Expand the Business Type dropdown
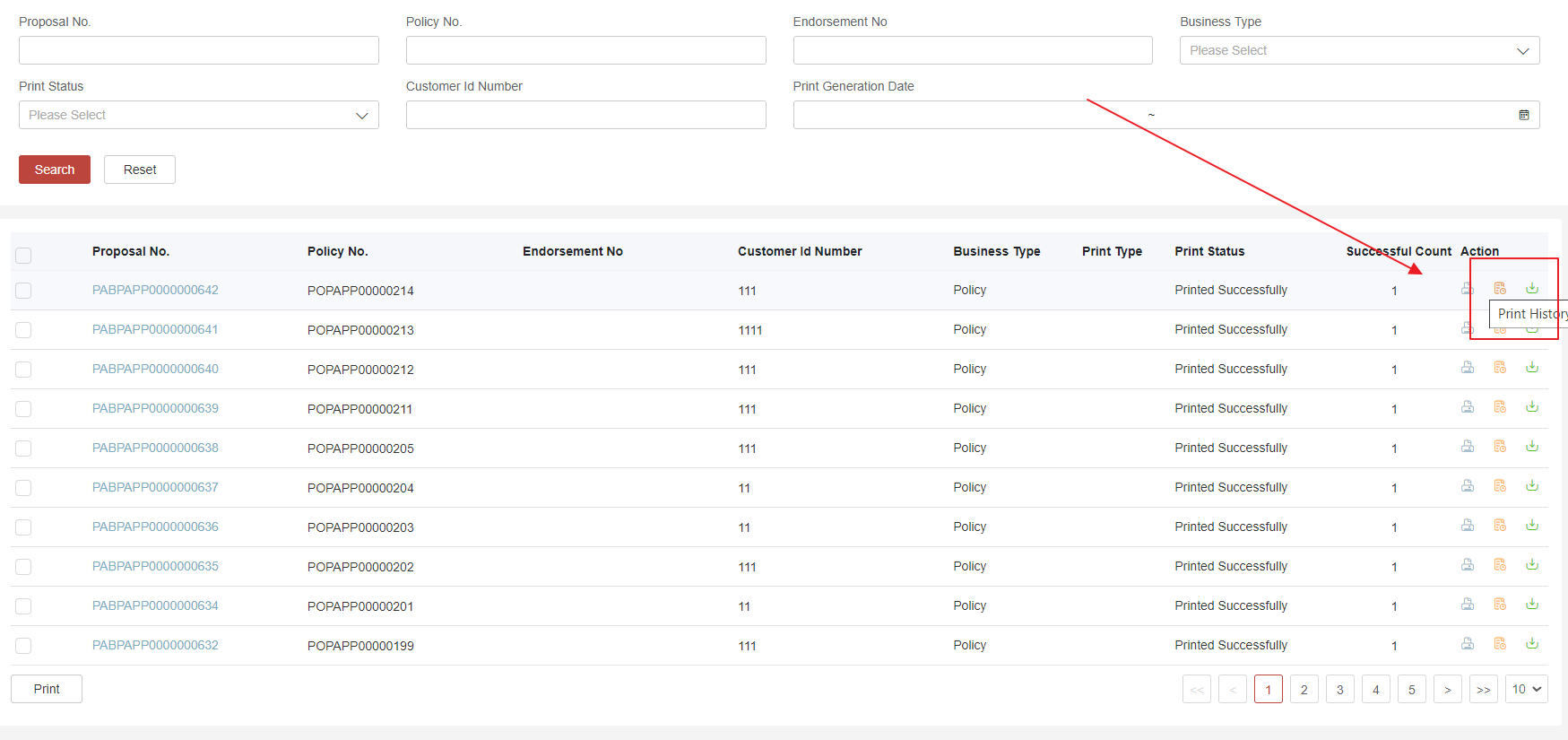 (1359, 50)
